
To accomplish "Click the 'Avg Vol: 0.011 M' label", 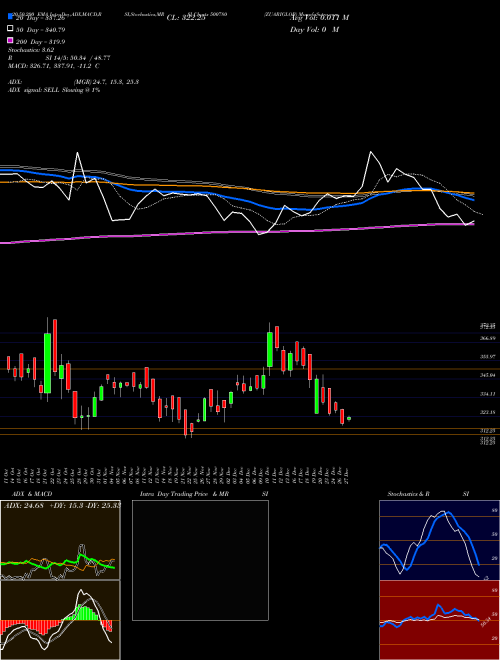I will coord(319,18).
